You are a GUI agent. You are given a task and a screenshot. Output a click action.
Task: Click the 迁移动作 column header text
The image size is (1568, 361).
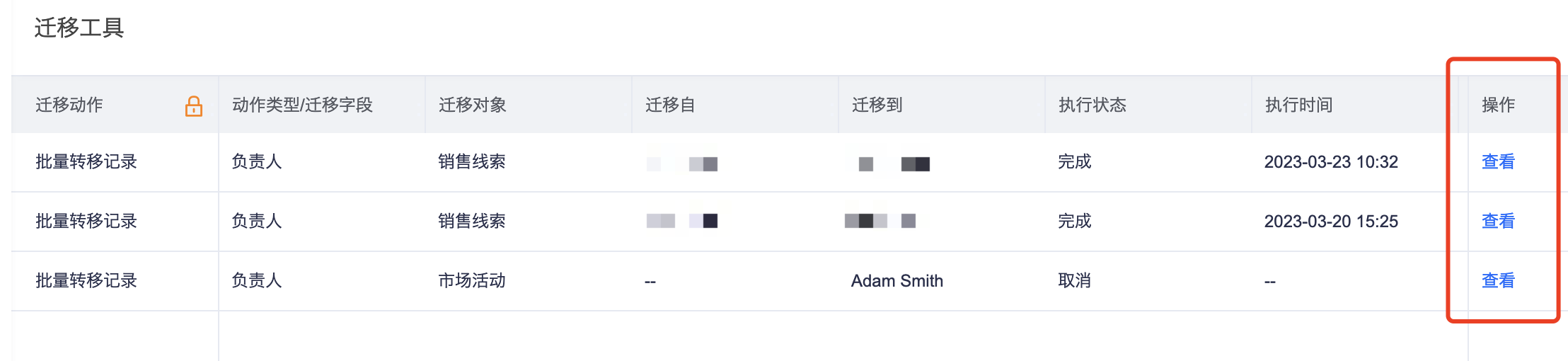[x=69, y=105]
